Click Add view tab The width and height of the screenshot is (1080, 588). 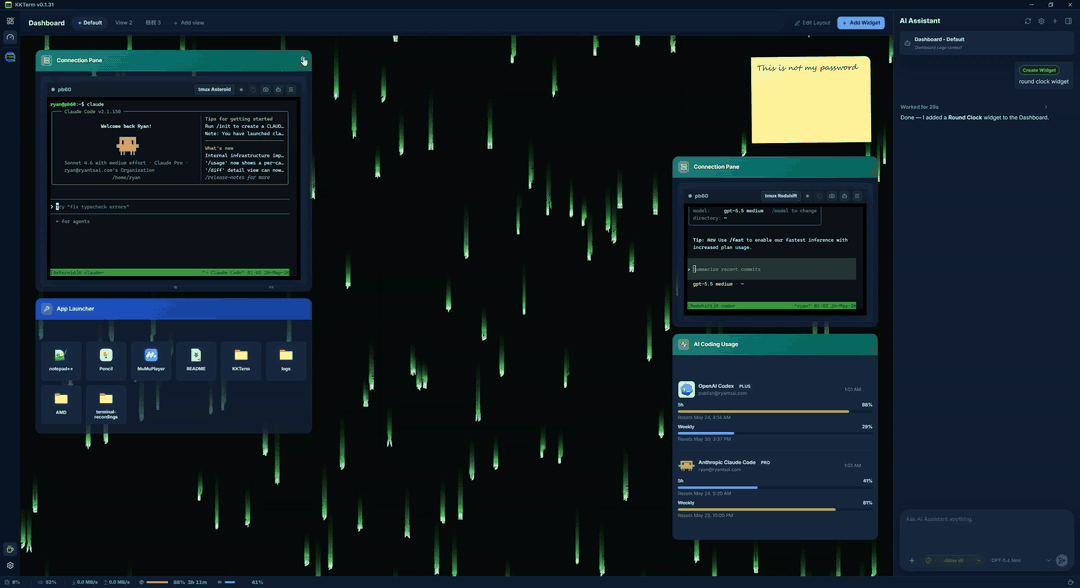(189, 23)
